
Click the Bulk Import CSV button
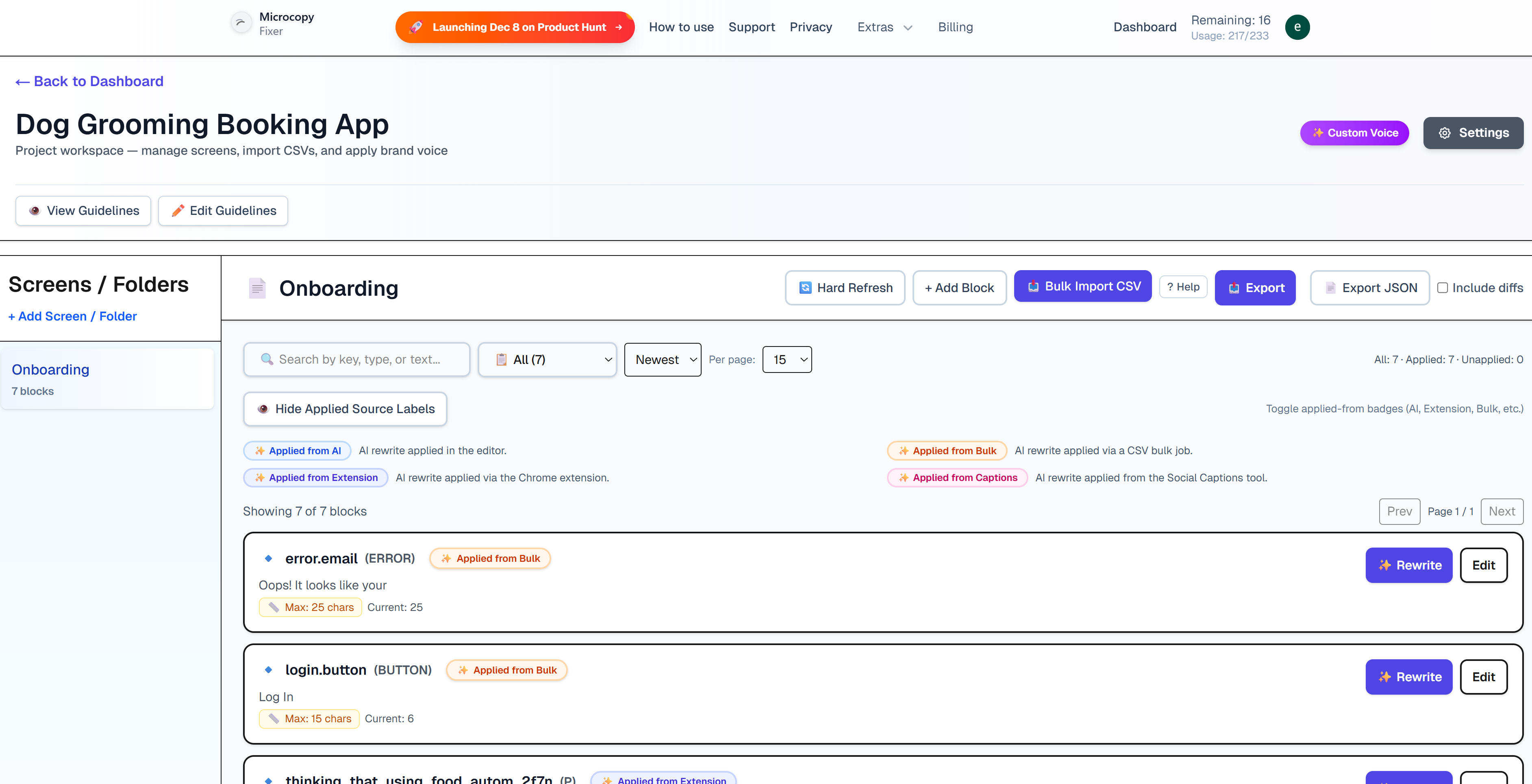tap(1082, 286)
